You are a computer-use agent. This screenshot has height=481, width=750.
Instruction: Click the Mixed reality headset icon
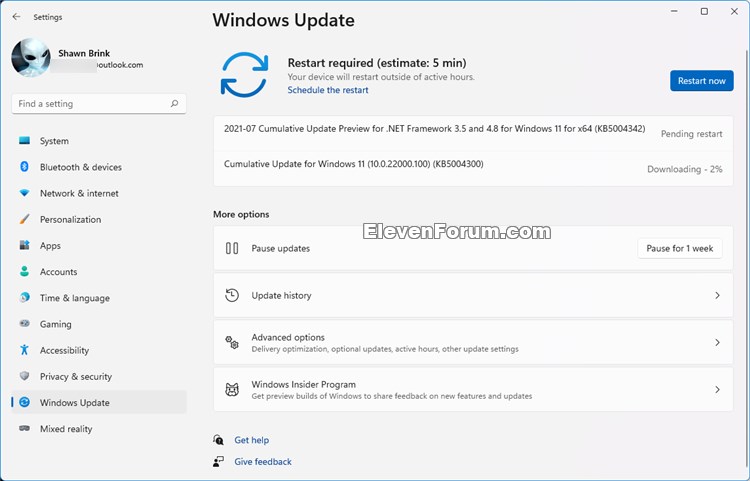click(x=24, y=428)
